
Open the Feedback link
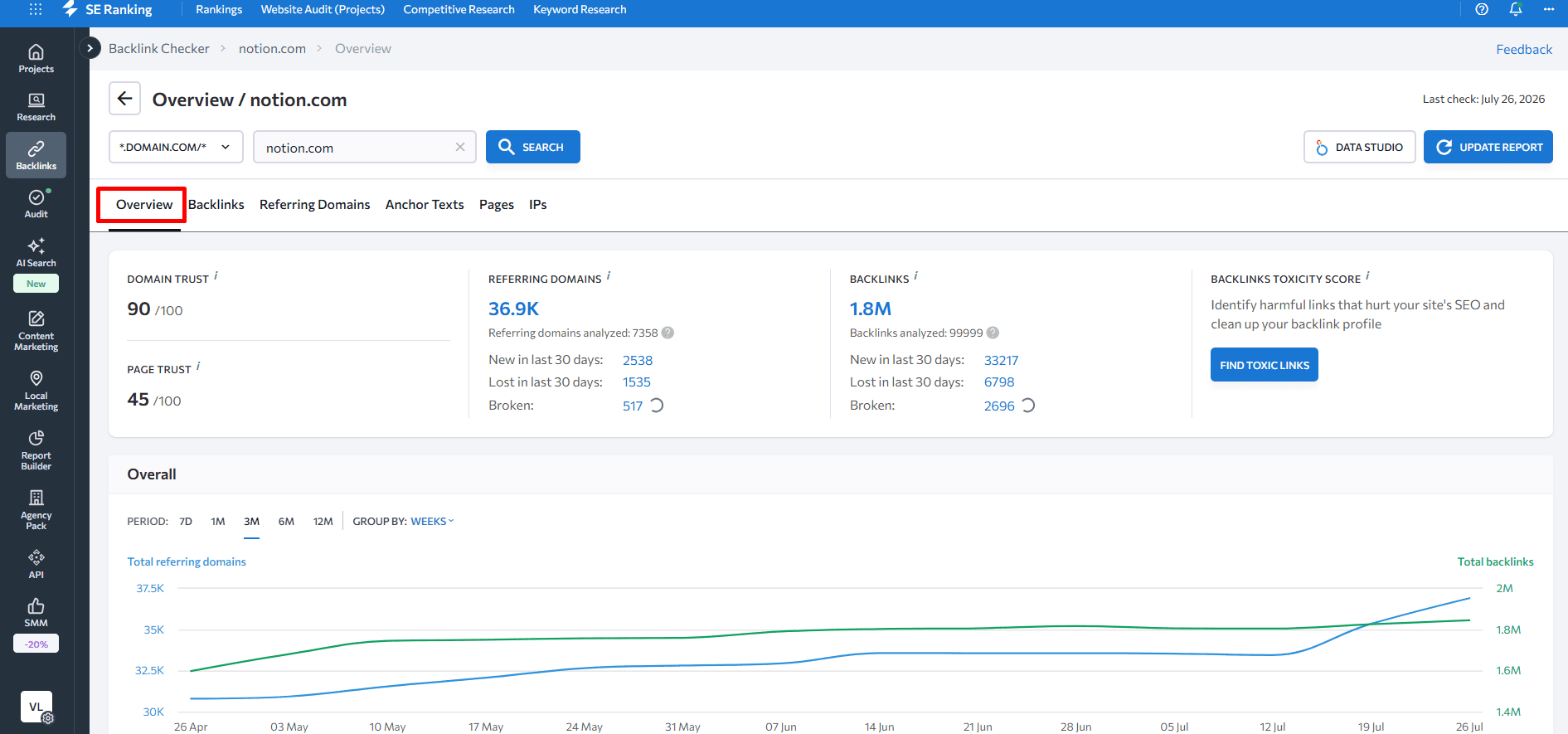point(1524,49)
